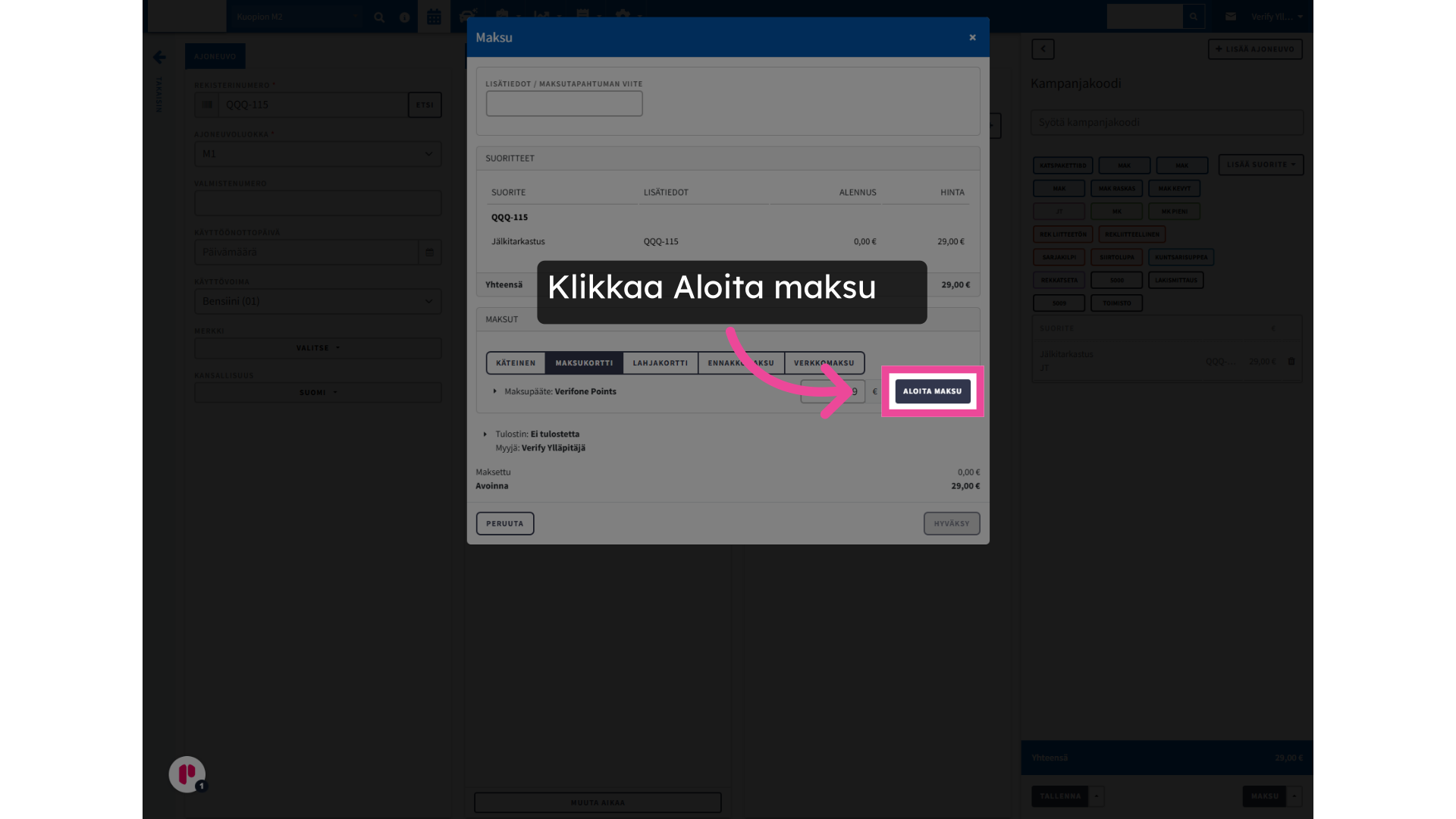Click the Lisää ajoneuvo button
The height and width of the screenshot is (819, 1456).
point(1255,49)
